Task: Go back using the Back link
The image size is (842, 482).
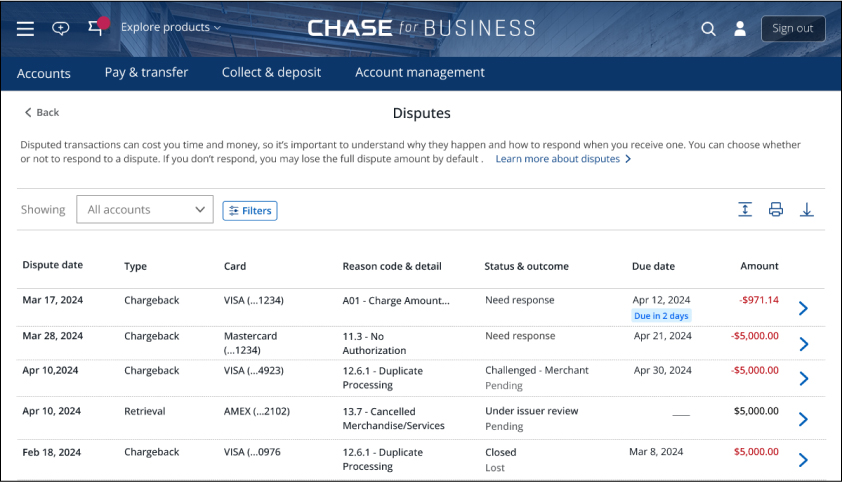Action: pos(42,112)
